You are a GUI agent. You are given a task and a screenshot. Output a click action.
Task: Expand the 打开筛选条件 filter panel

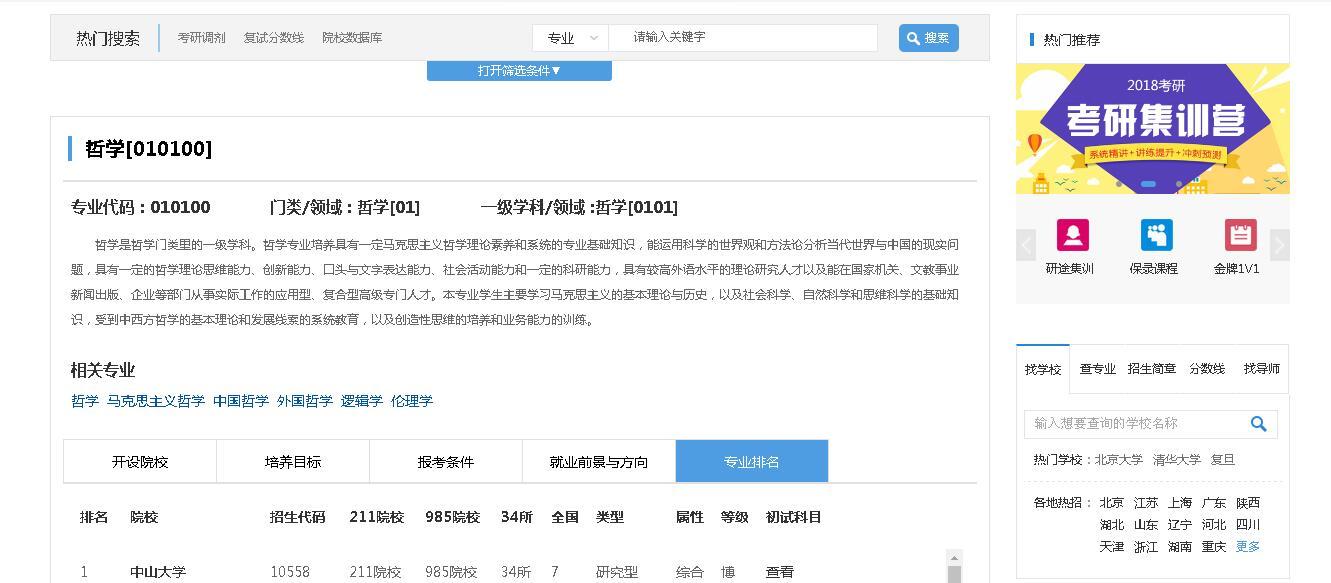click(520, 70)
